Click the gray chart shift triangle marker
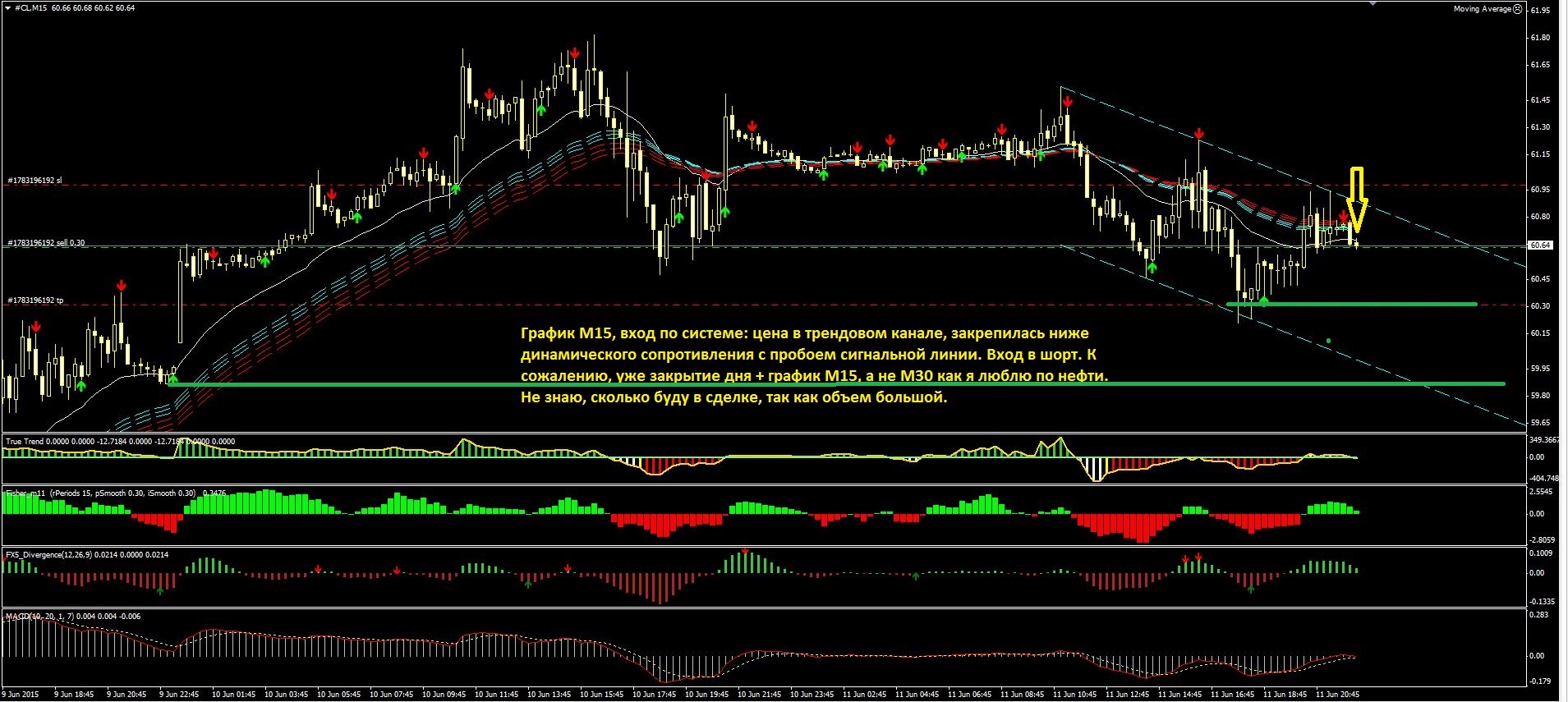Screen dimensions: 1568x702 (1373, 3)
